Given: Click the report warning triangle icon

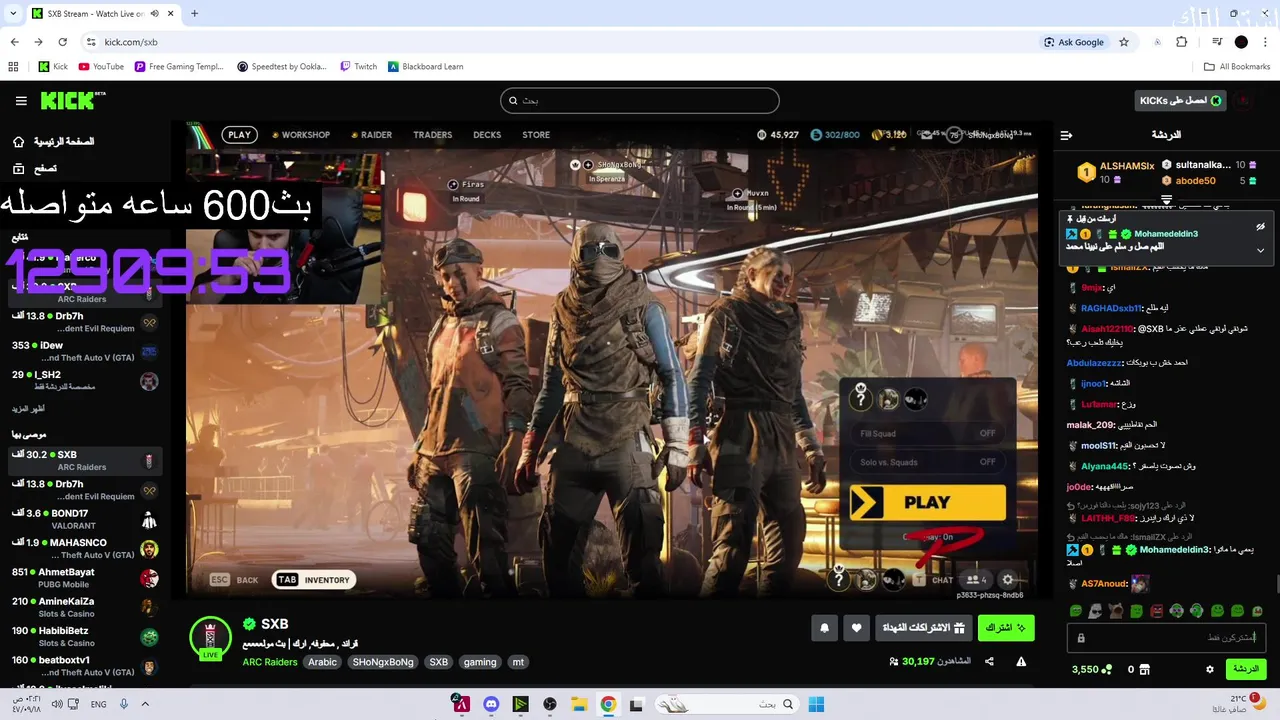Looking at the screenshot, I should coord(1021,661).
